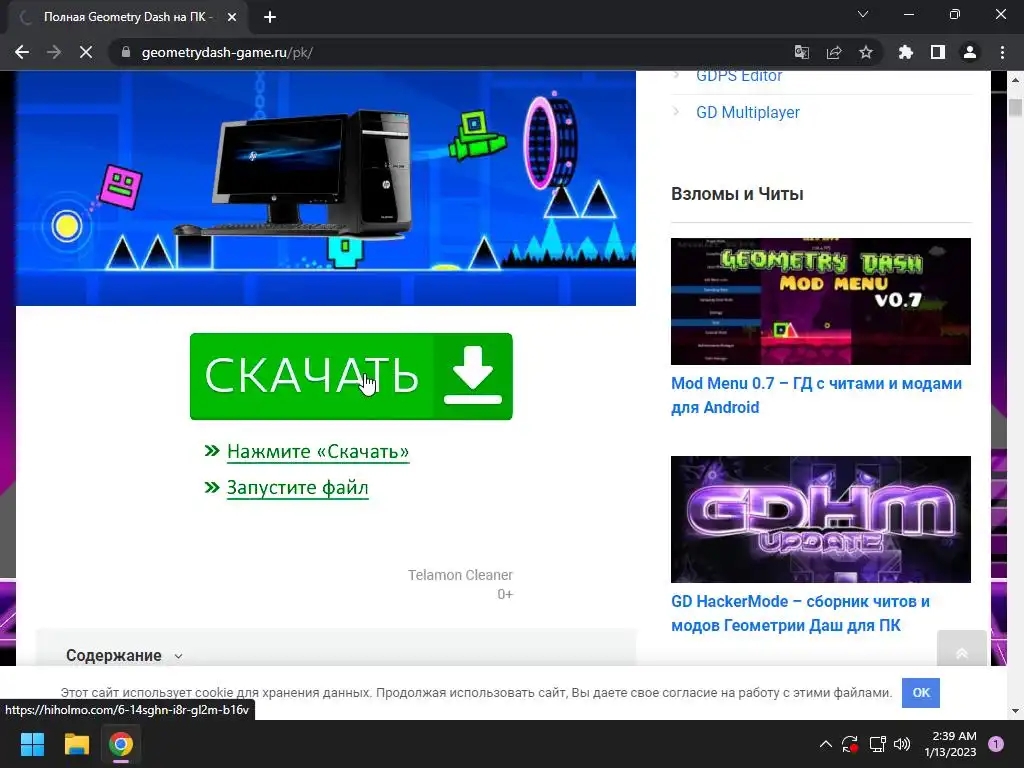The width and height of the screenshot is (1024, 768).
Task: Open the Запустите файл link
Action: [x=298, y=488]
